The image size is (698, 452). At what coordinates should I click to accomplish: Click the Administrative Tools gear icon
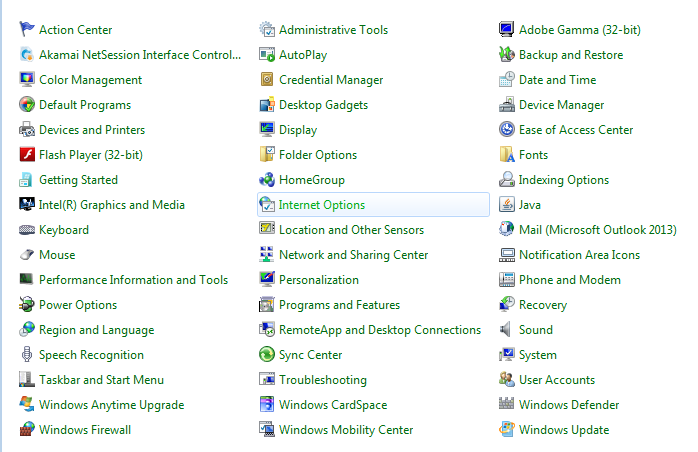(x=267, y=29)
